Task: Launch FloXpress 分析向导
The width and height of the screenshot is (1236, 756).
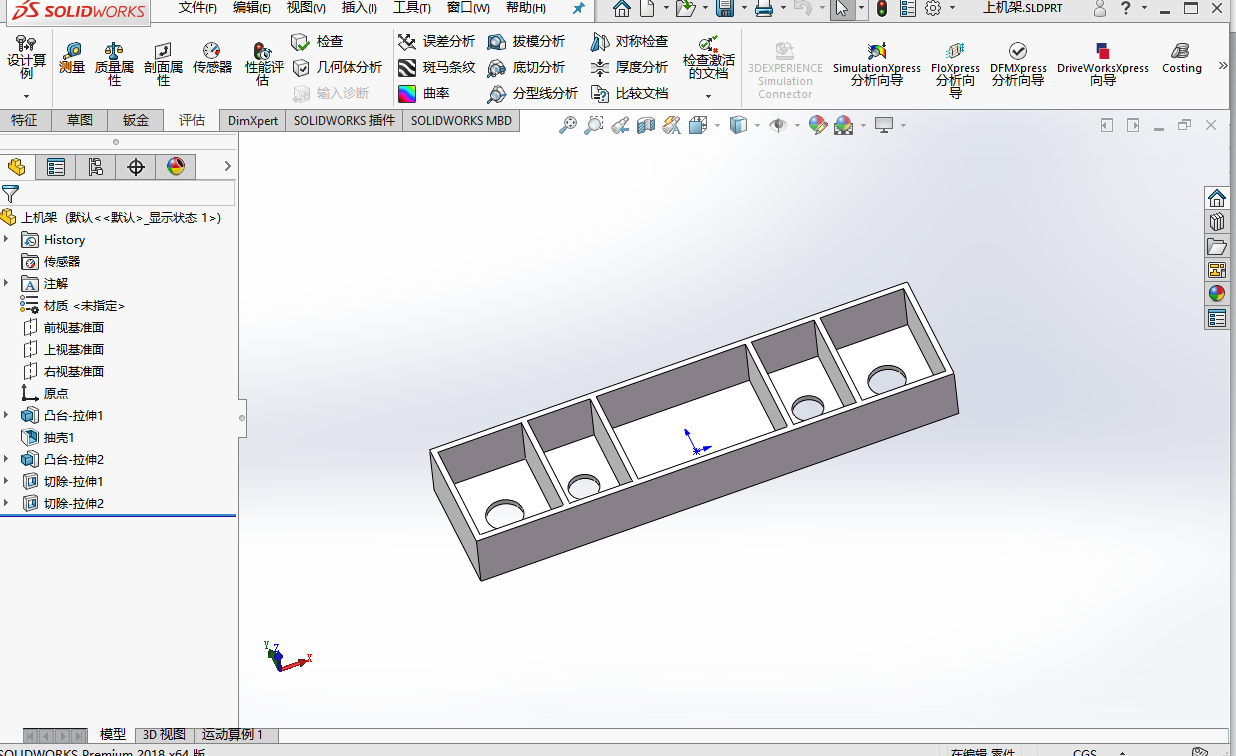Action: click(x=955, y=69)
